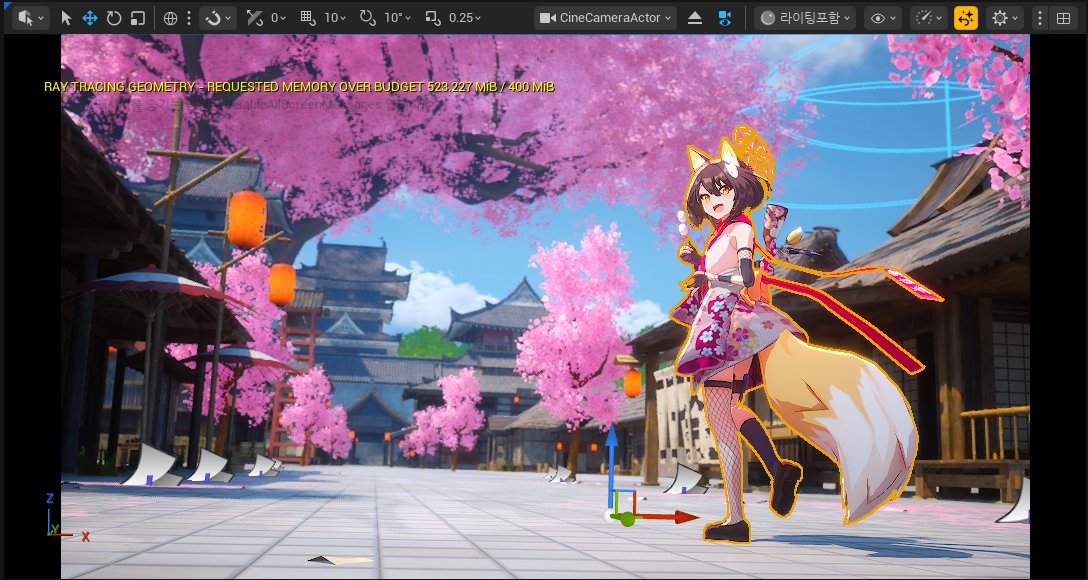Viewport: 1088px width, 580px height.
Task: Open transform options three-dot menu beside globe
Action: [188, 18]
